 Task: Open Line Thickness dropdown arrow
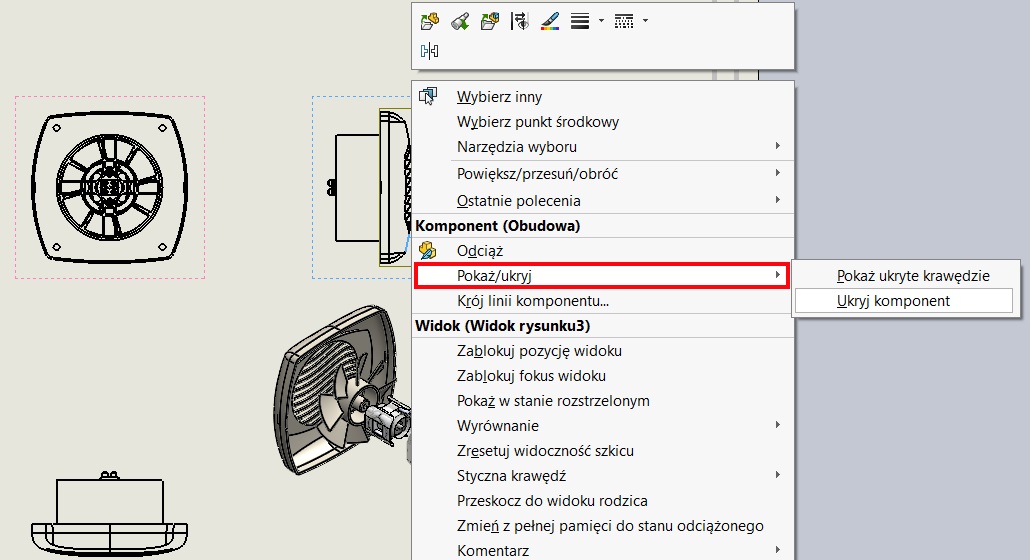coord(601,21)
